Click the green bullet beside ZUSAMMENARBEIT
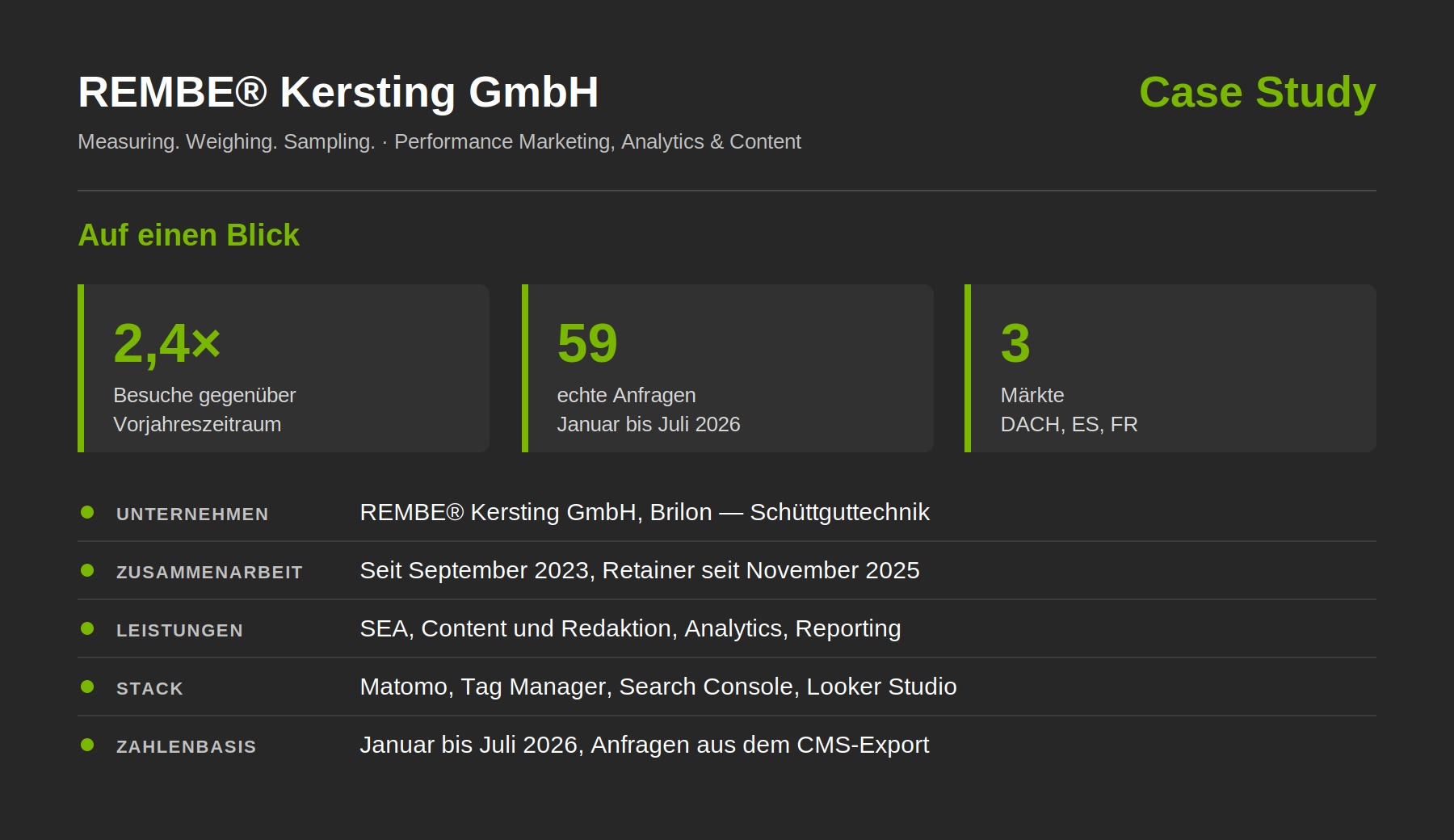Viewport: 1454px width, 840px height. pos(87,570)
